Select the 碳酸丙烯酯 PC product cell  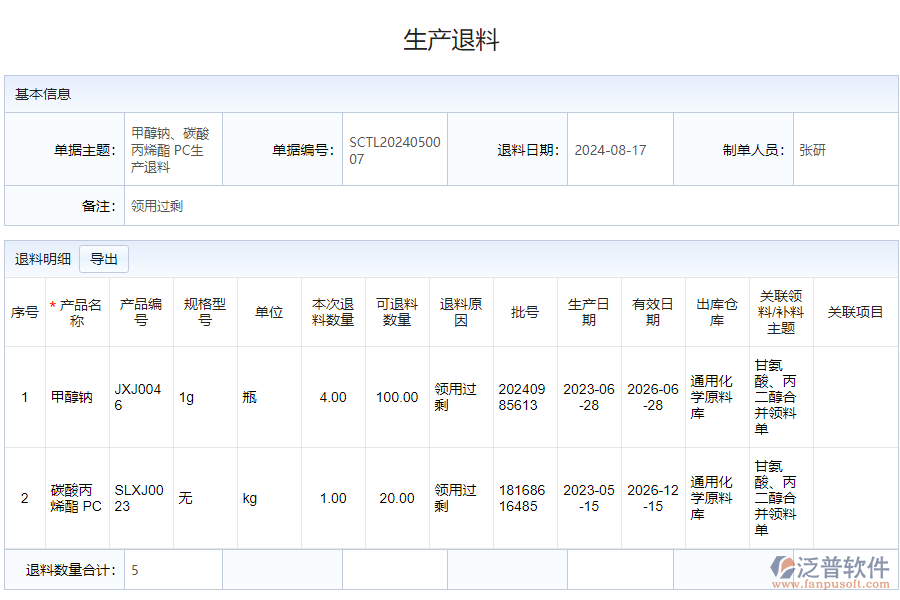click(77, 498)
